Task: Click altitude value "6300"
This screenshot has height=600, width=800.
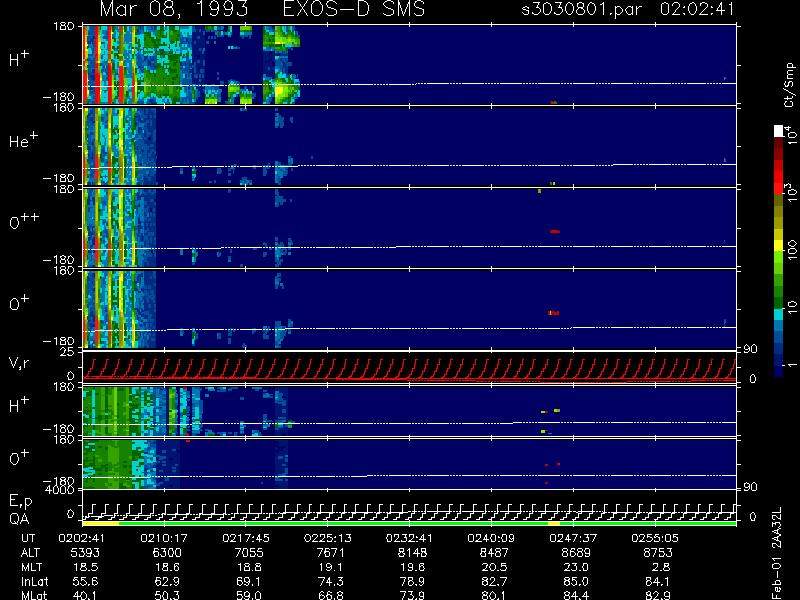Action: pyautogui.click(x=167, y=553)
